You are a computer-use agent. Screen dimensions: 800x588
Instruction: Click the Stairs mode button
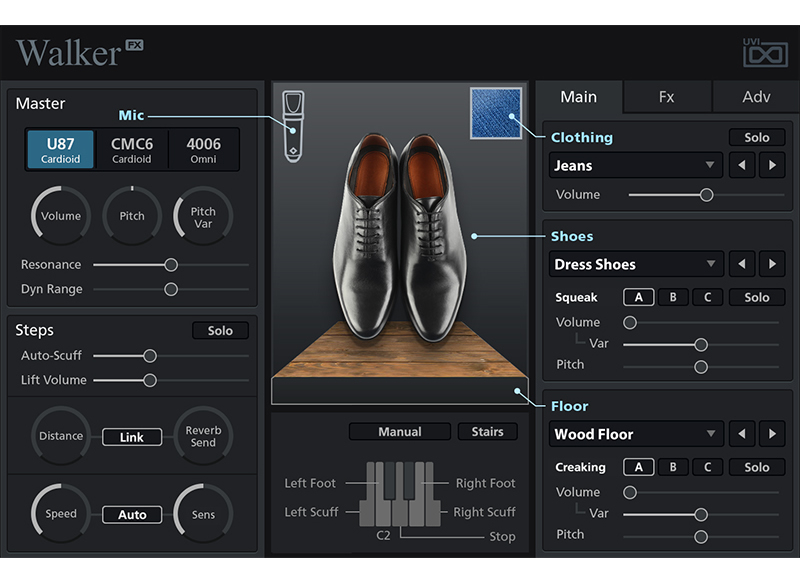tap(487, 431)
